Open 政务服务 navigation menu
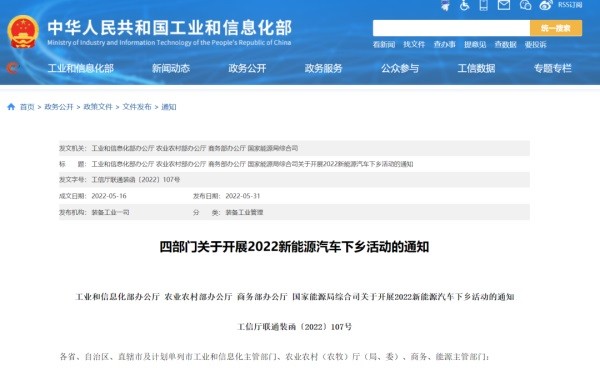This screenshot has width=600, height=375. [323, 68]
